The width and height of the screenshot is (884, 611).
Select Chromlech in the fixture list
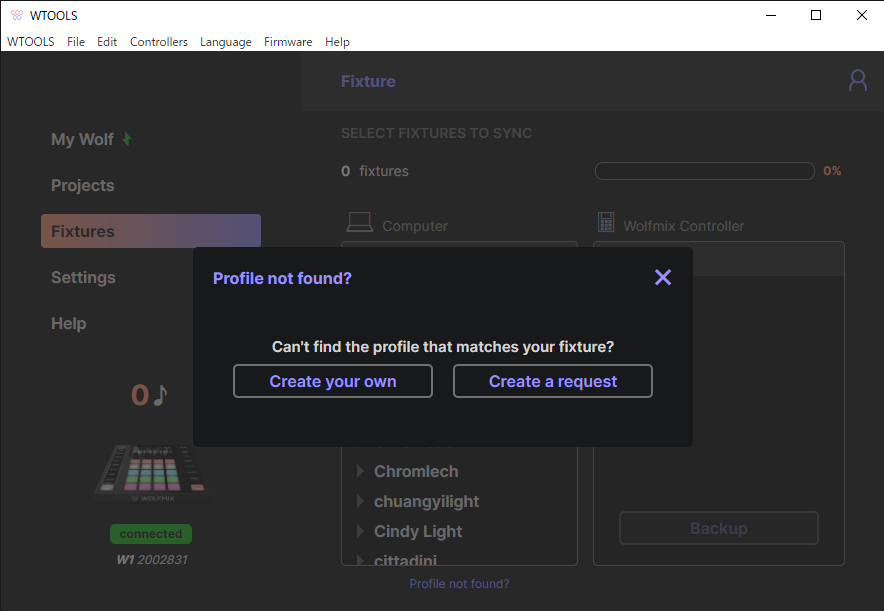[x=416, y=471]
